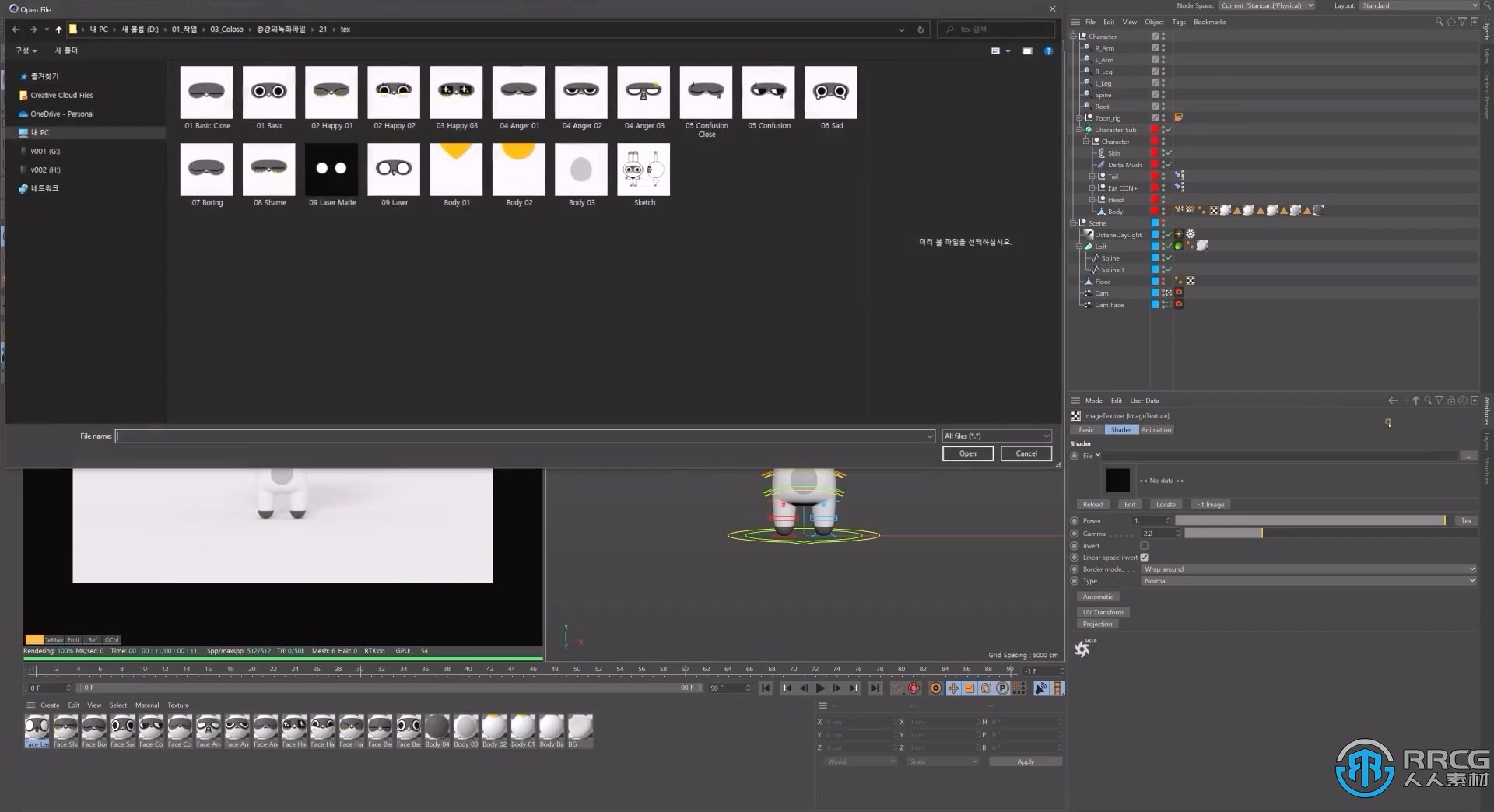Go up one folder level in the dialog
Image resolution: width=1494 pixels, height=812 pixels.
click(58, 30)
